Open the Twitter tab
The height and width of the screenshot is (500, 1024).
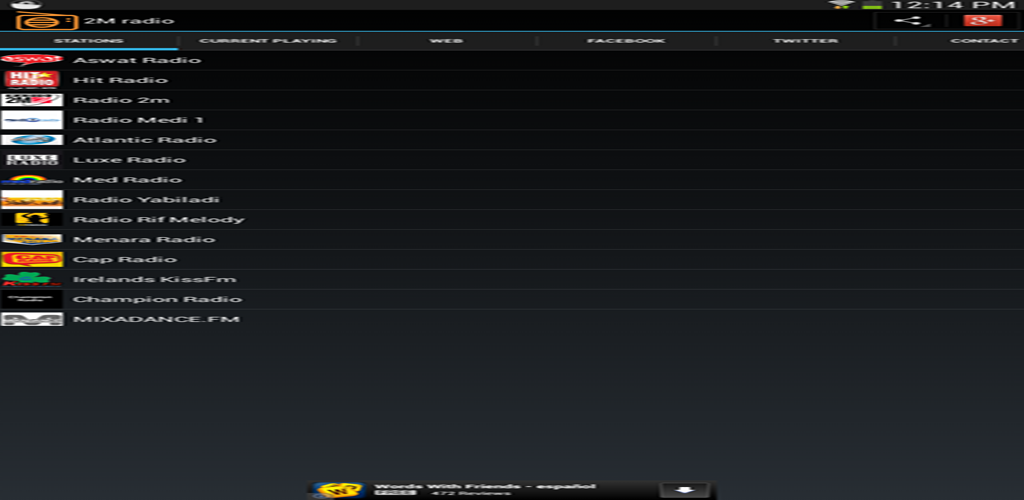click(x=806, y=40)
